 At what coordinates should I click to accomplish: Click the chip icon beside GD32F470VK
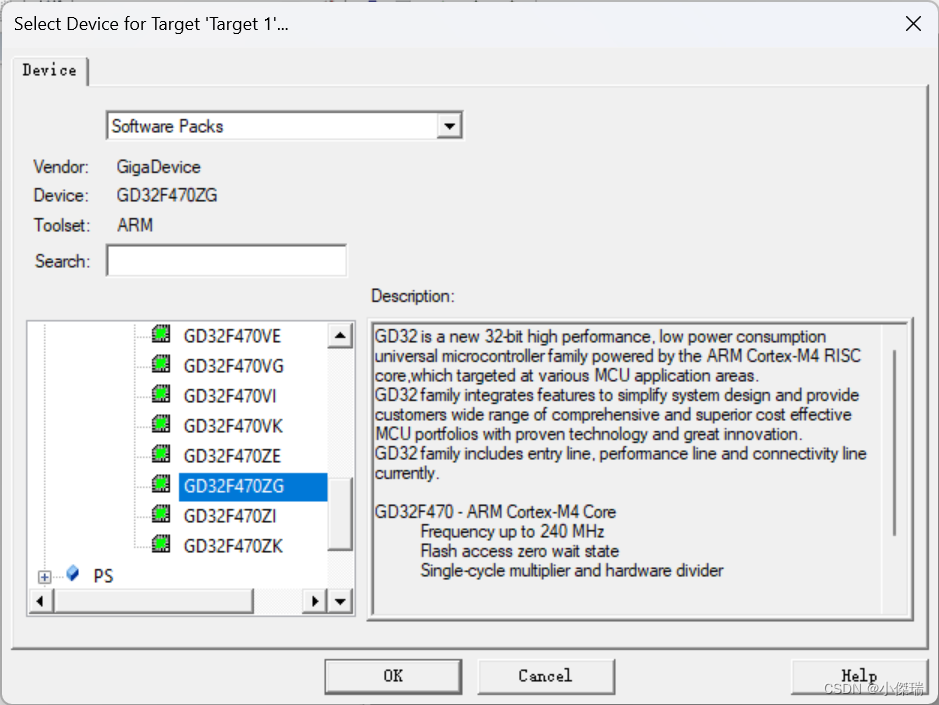point(161,423)
